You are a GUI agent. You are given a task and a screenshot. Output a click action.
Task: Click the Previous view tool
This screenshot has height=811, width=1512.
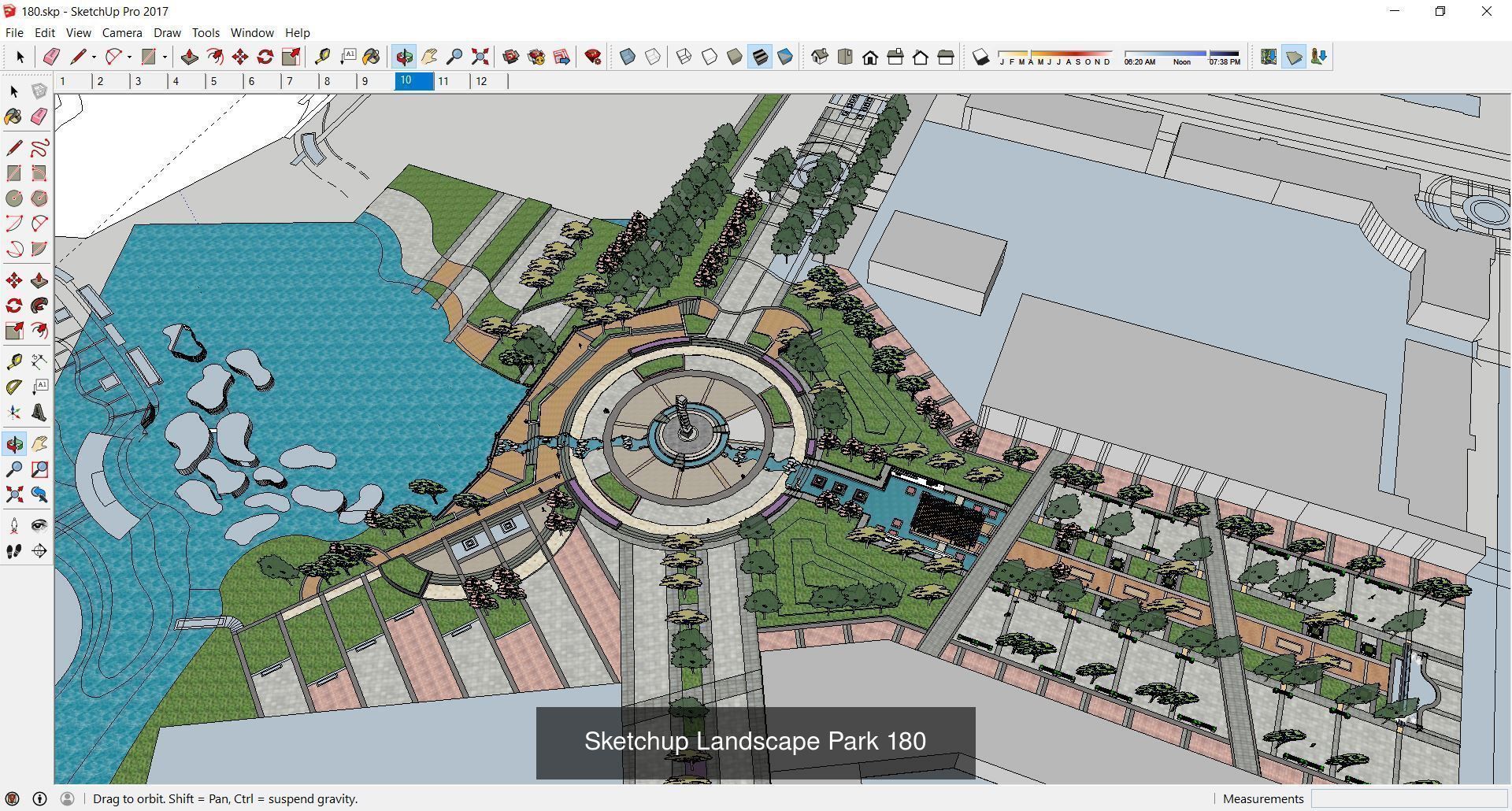tap(39, 494)
